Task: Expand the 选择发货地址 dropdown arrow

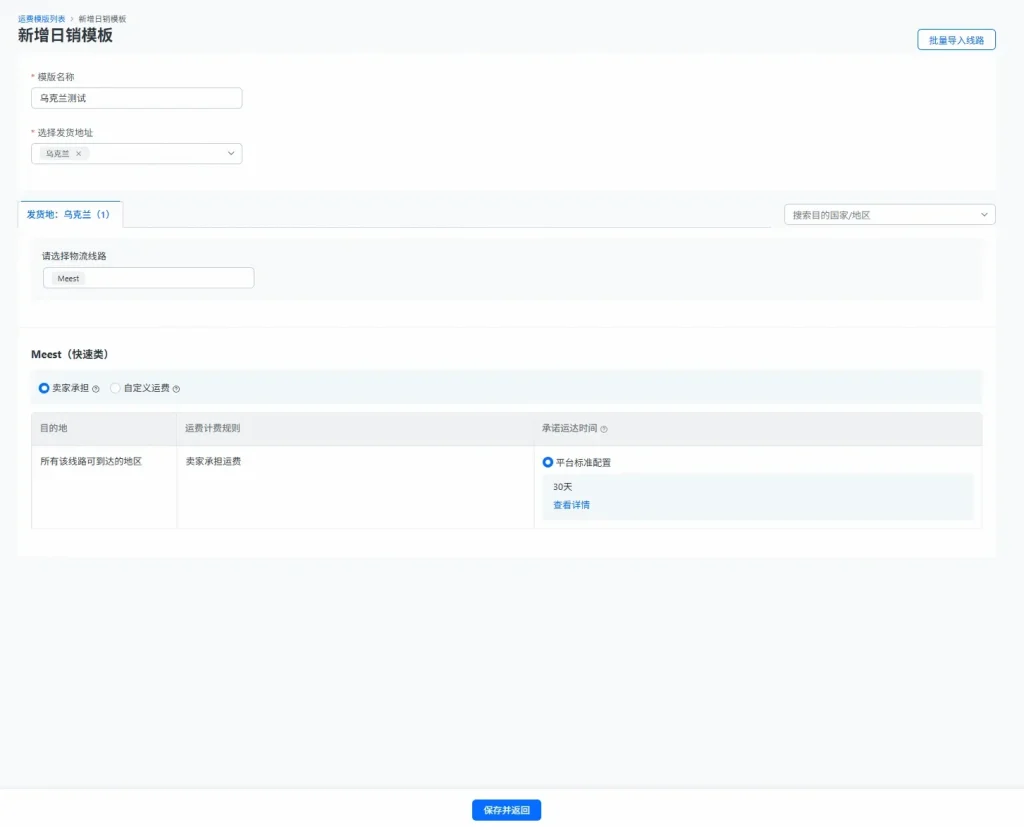Action: click(231, 154)
